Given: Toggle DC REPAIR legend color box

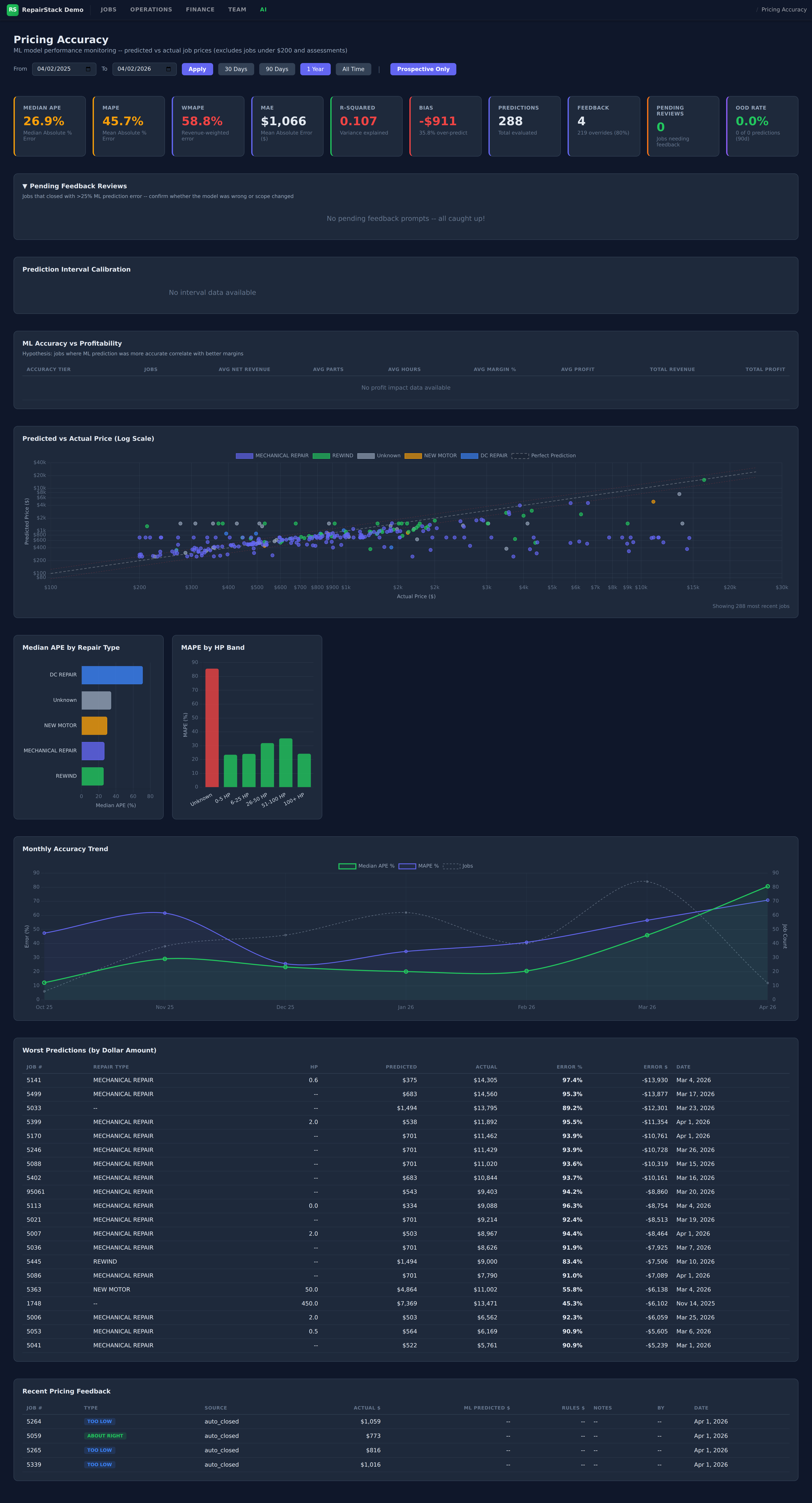Looking at the screenshot, I should (x=470, y=456).
